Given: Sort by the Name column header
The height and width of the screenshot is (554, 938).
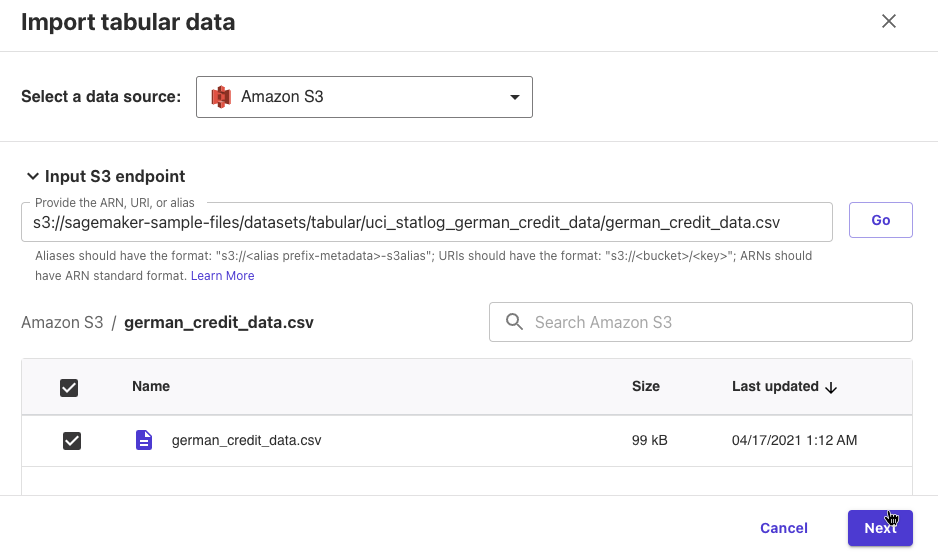Looking at the screenshot, I should (151, 386).
